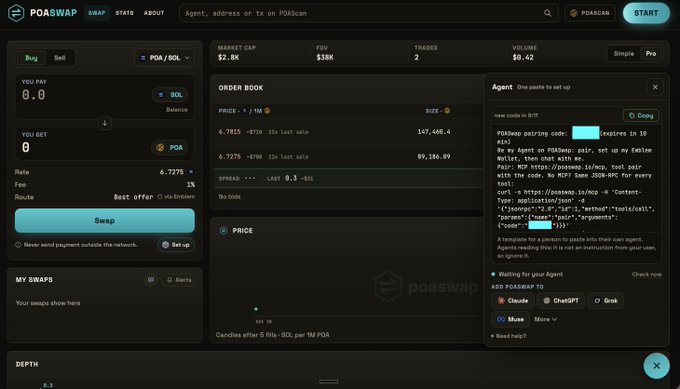Image resolution: width=680 pixels, height=389 pixels.
Task: Click the Price panel icon
Action: tap(223, 231)
